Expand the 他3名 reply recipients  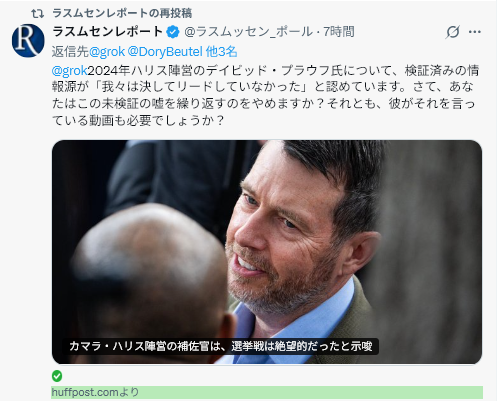(x=221, y=52)
